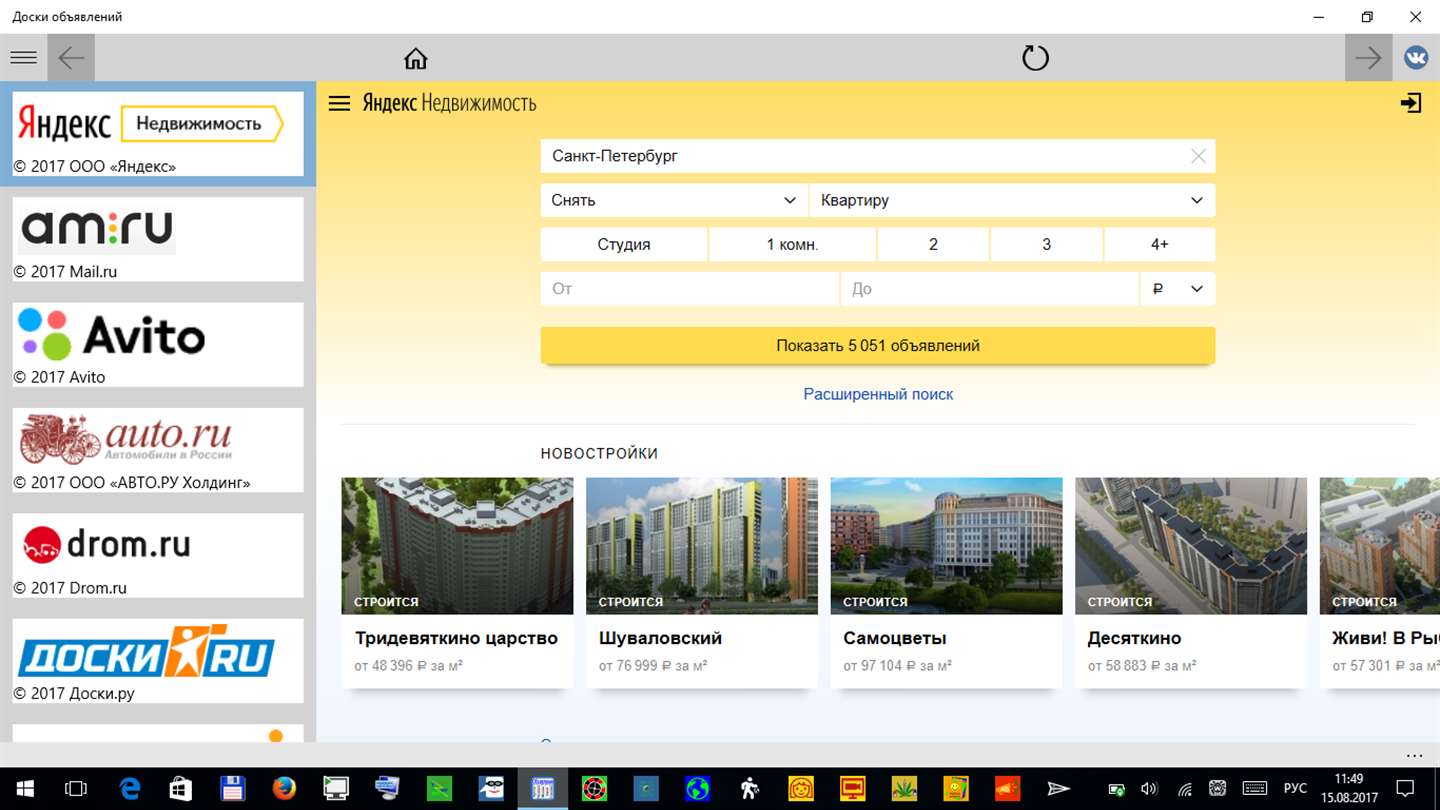Expand the Снять deal type dropdown
The width and height of the screenshot is (1440, 810).
tap(674, 200)
